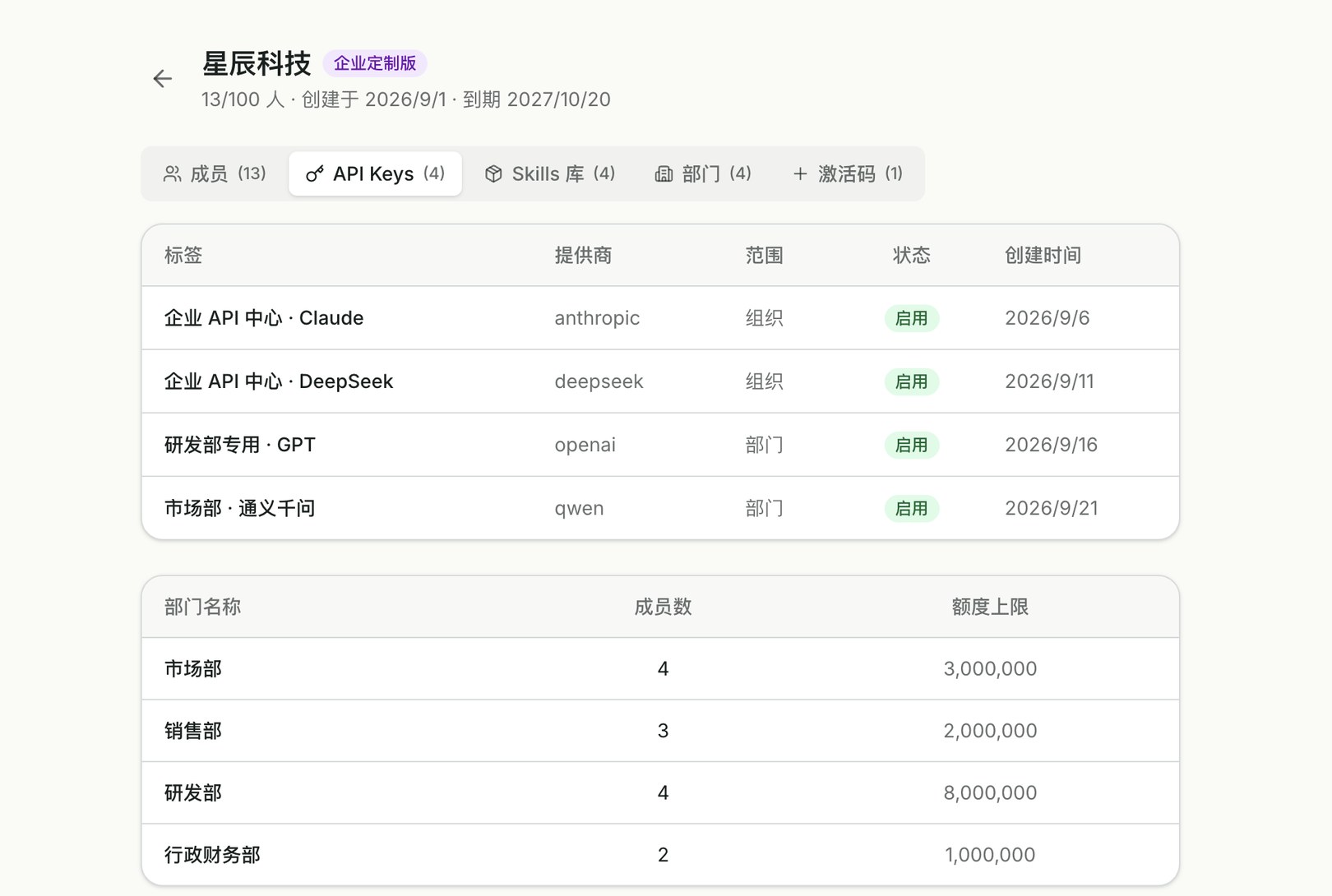Click the 2026/9/21 creation date
The image size is (1332, 896).
click(1051, 508)
